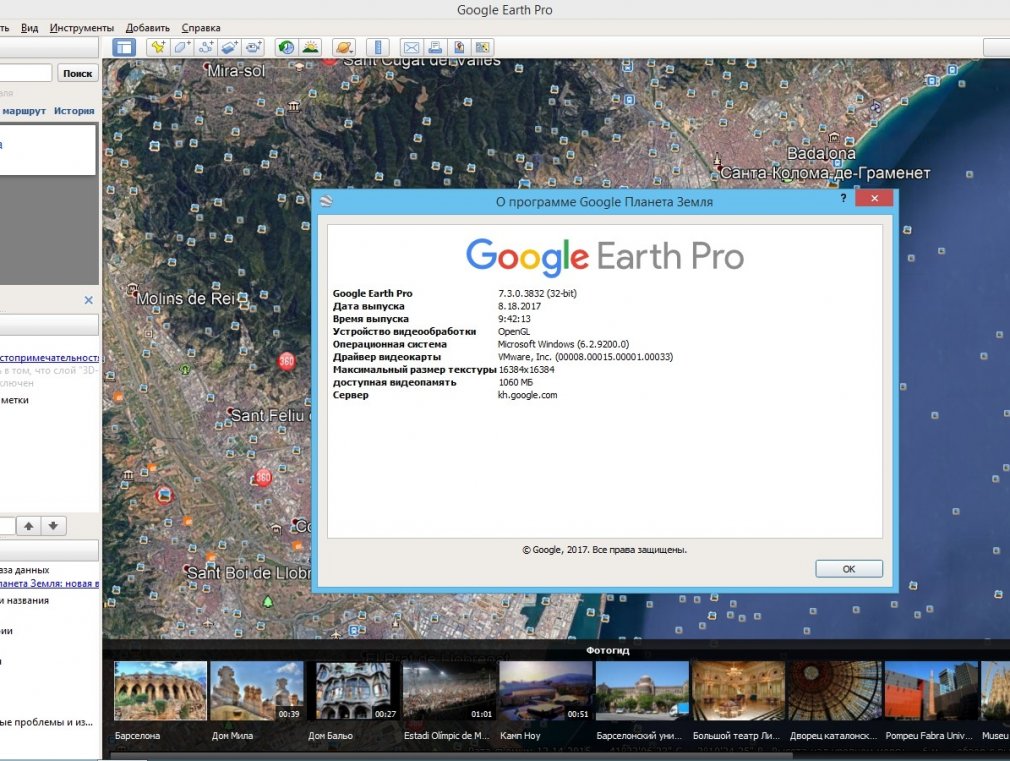Click the достопримечательности link in sidebar
The image size is (1010, 761).
50,358
